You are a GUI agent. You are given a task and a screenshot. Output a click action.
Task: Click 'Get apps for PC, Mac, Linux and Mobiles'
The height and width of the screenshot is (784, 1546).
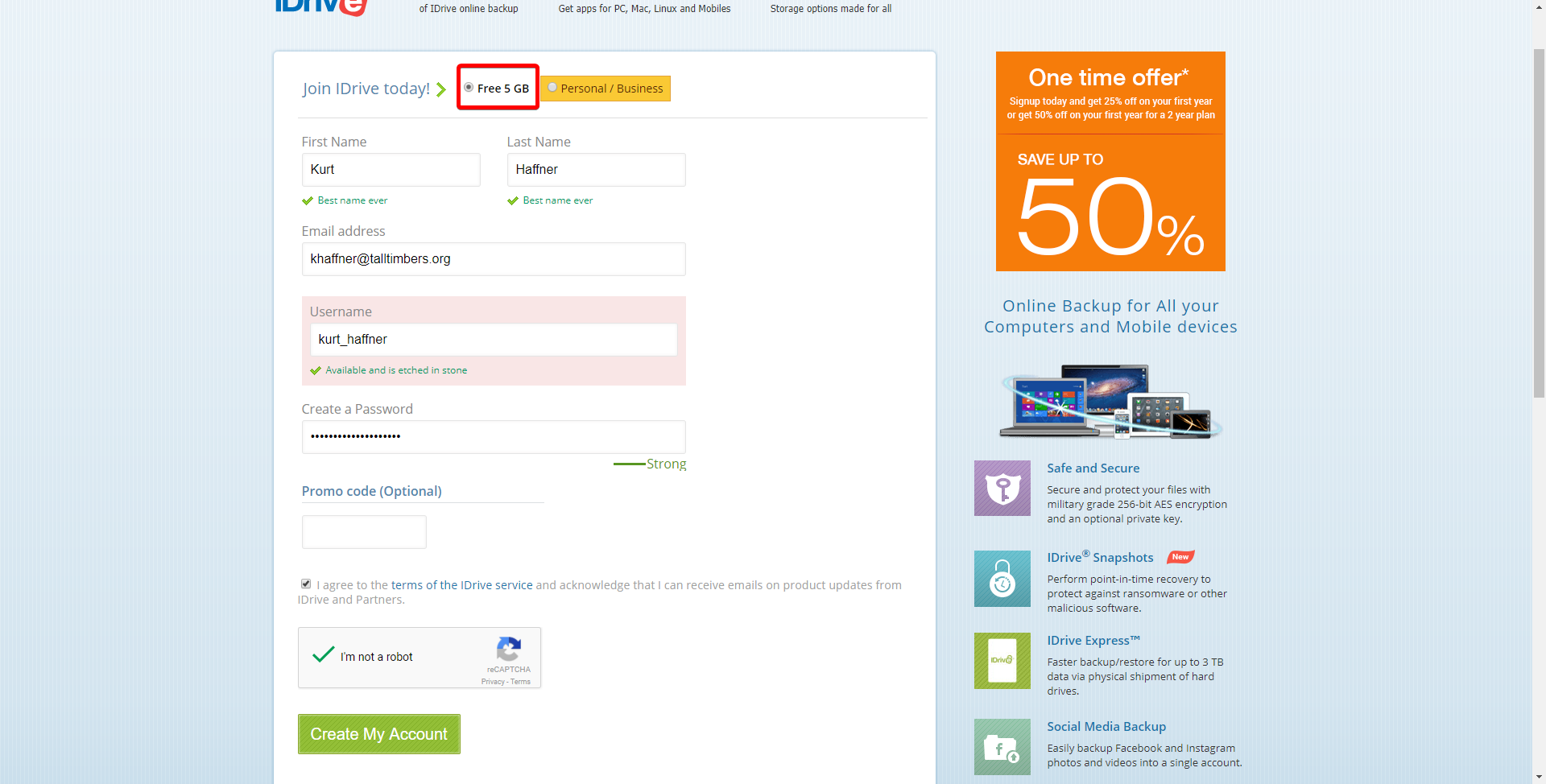click(644, 9)
